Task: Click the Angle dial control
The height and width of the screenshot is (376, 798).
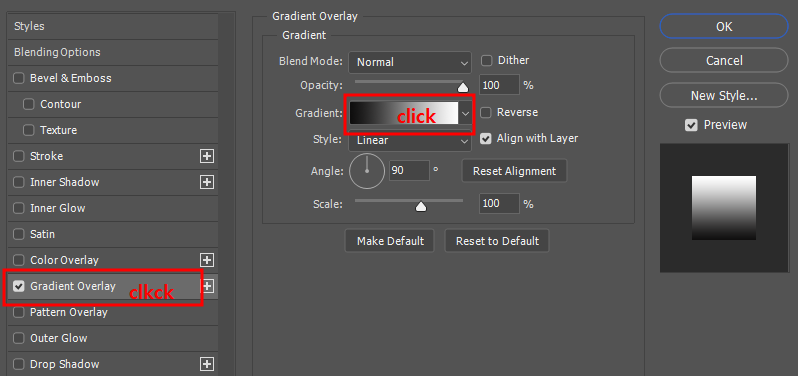Action: point(367,171)
